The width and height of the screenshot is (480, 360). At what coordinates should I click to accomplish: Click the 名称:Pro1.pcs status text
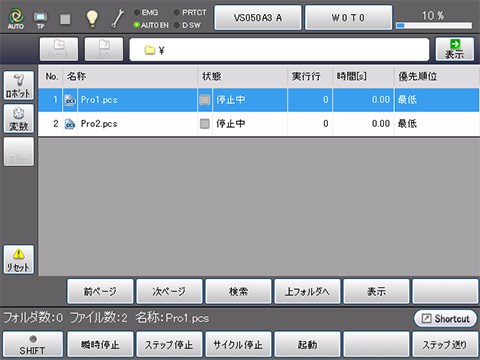[x=172, y=318]
